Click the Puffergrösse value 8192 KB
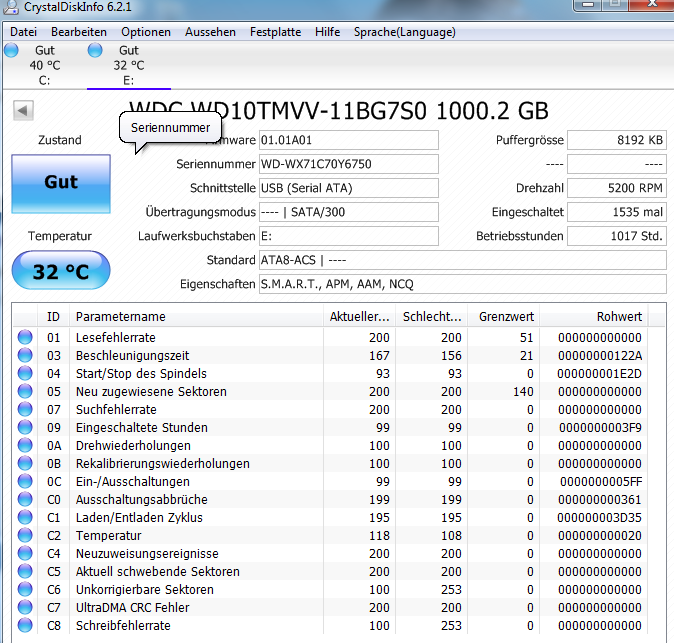Viewport: 674px width, 643px height. pos(617,140)
